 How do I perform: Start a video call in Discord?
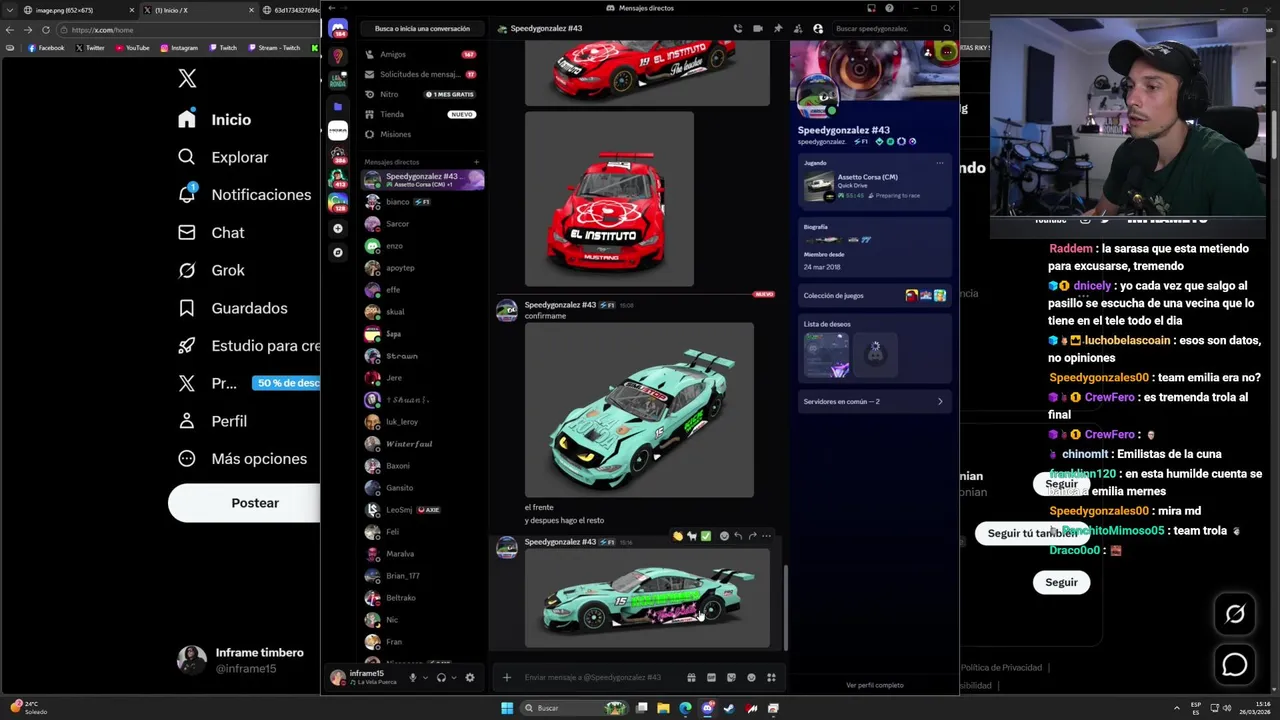[x=758, y=29]
